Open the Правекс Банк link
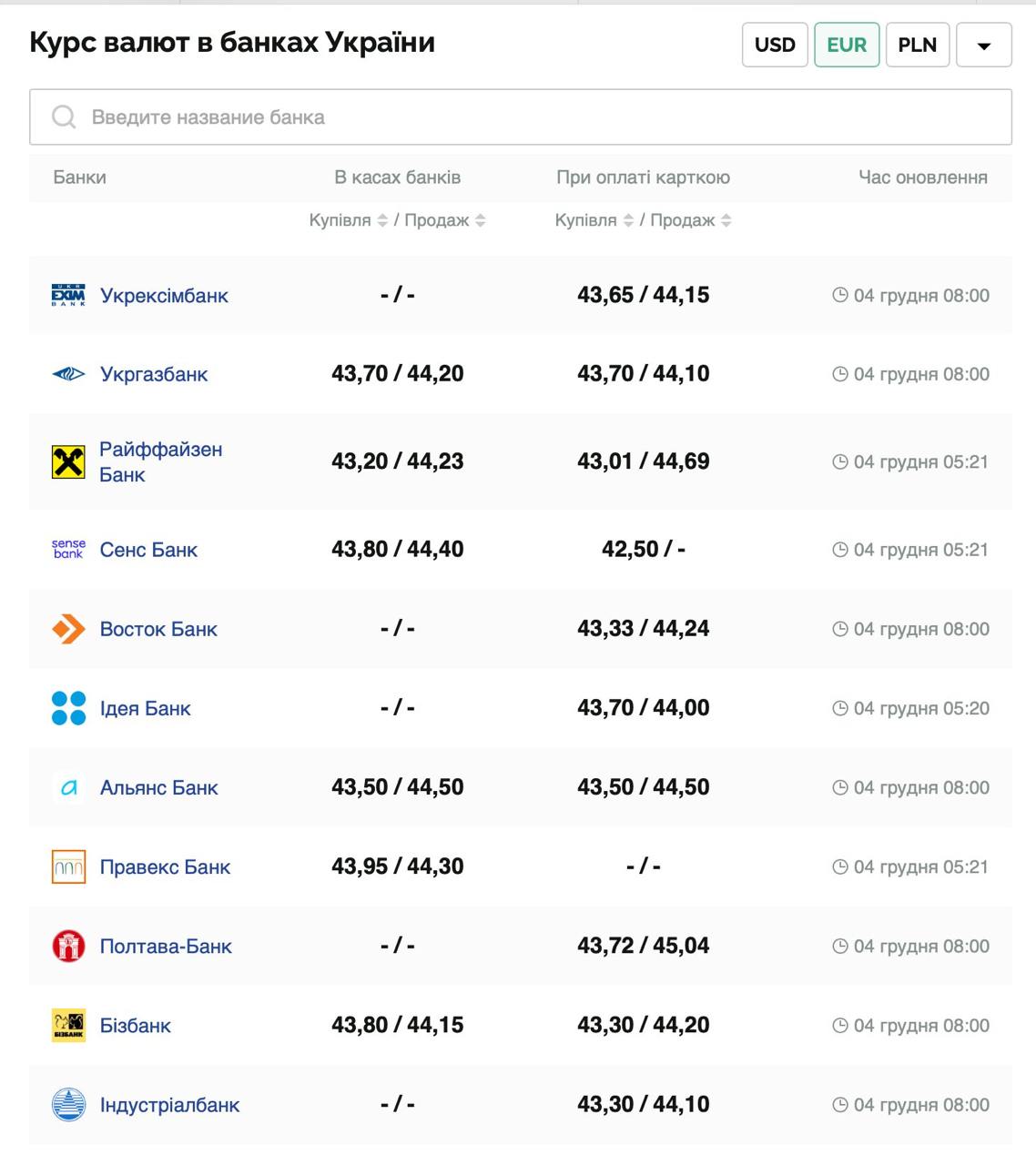The height and width of the screenshot is (1165, 1036). point(165,867)
